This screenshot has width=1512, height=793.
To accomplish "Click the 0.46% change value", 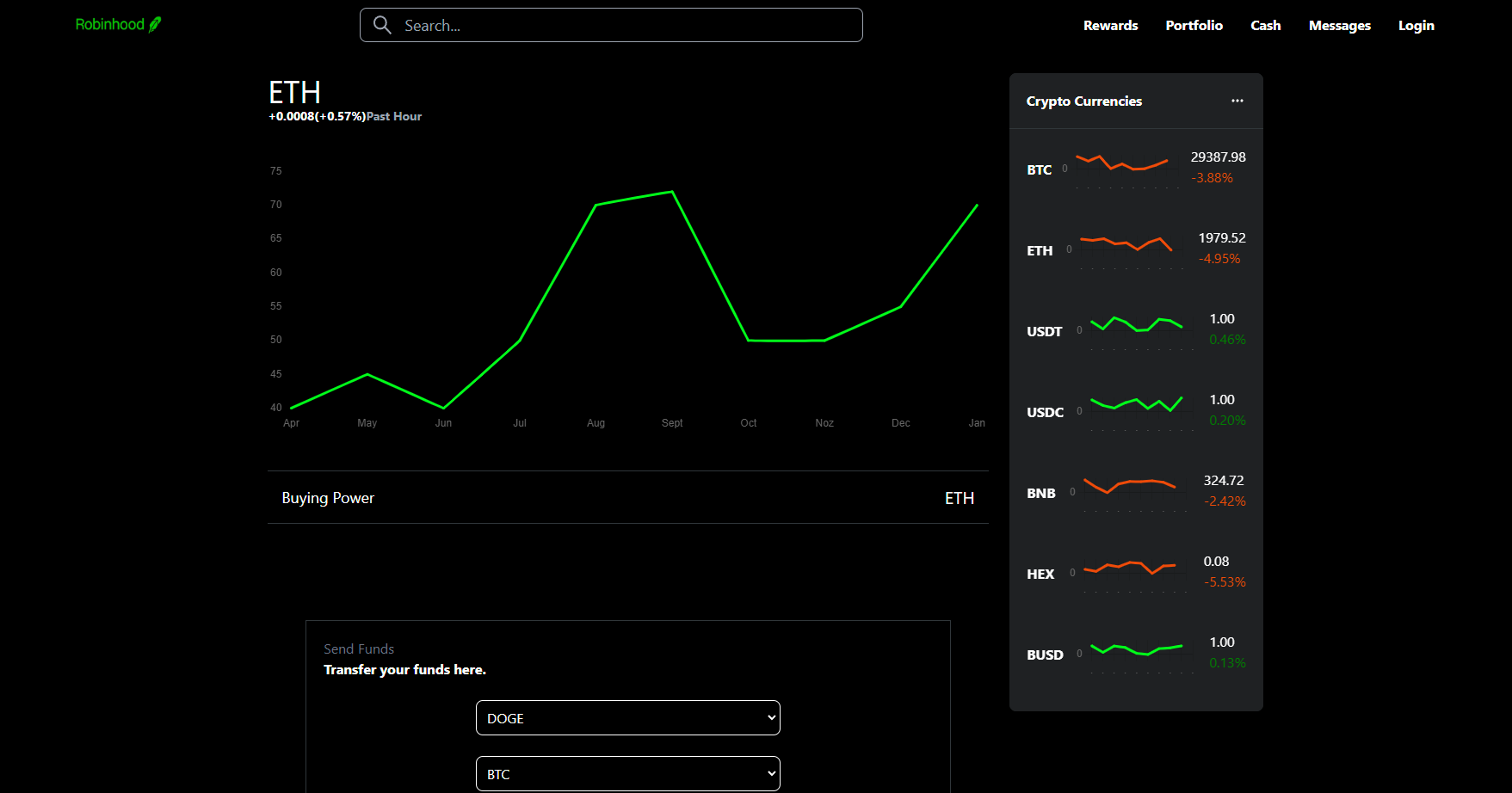I will click(x=1227, y=340).
